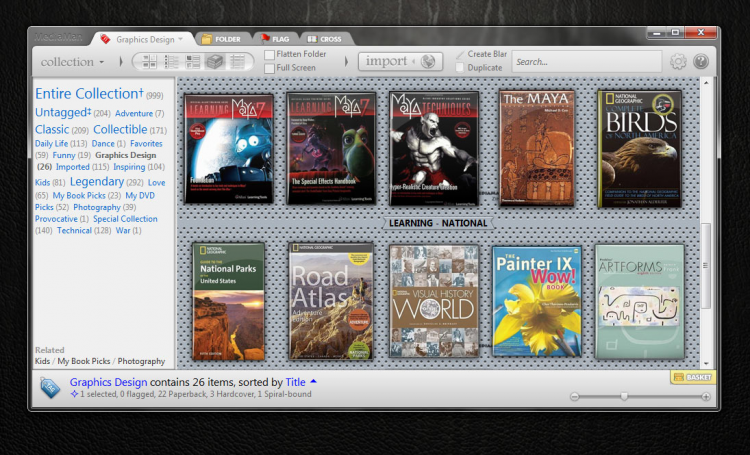This screenshot has width=750, height=455.
Task: Open the Special Collection tag
Action: pos(125,219)
